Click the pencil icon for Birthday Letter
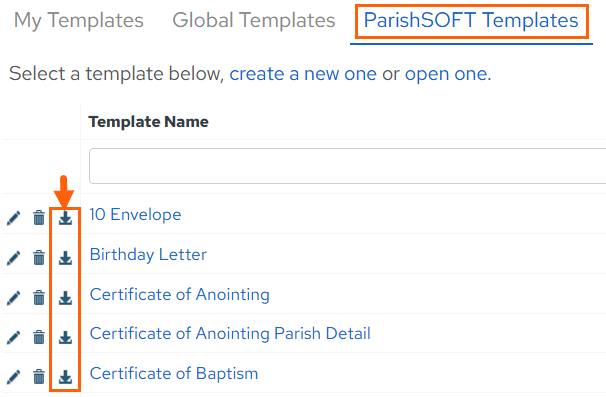 coord(14,258)
